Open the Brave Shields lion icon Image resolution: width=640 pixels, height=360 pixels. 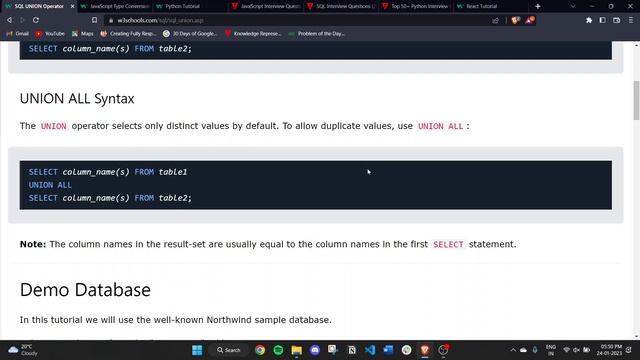[x=516, y=20]
